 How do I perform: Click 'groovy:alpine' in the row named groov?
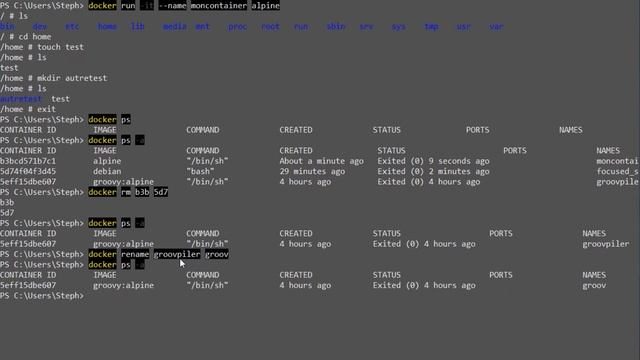point(123,285)
